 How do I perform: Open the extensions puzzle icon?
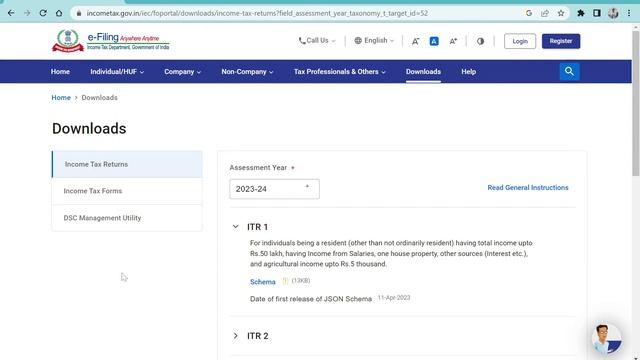pyautogui.click(x=580, y=13)
